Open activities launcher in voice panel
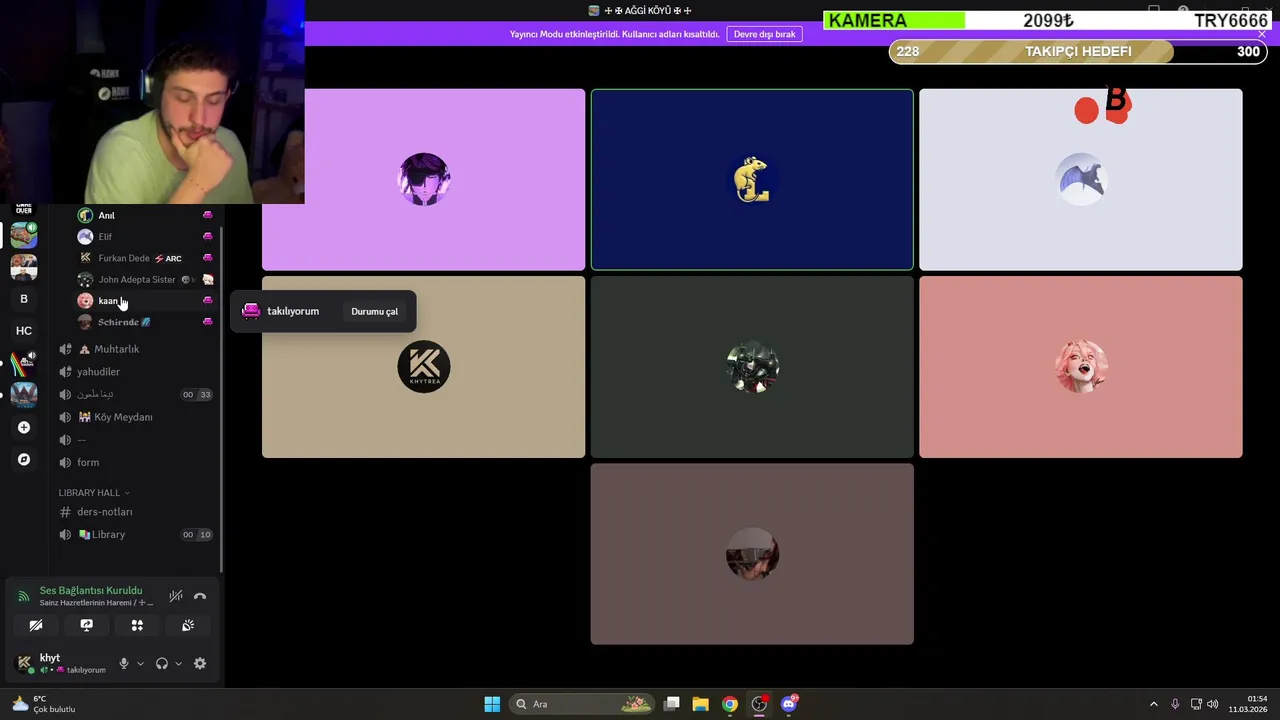This screenshot has width=1280, height=720. pyautogui.click(x=137, y=625)
